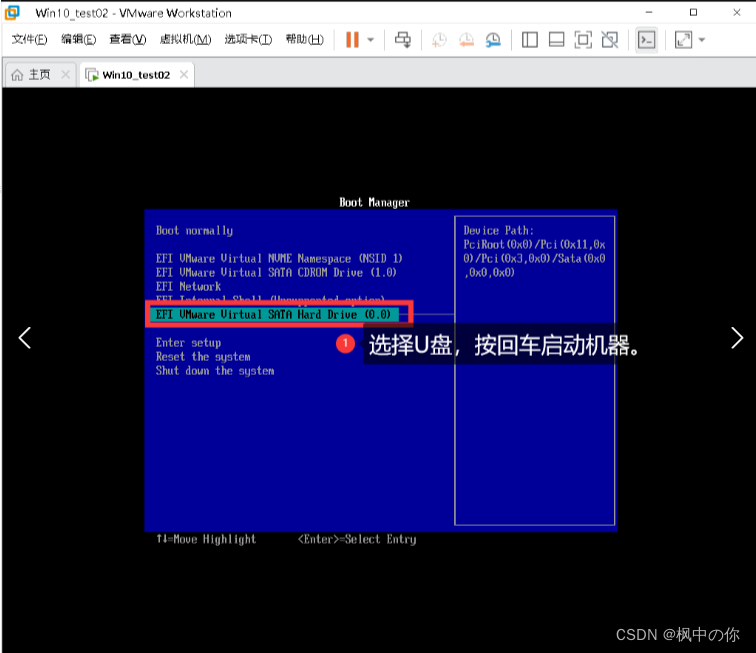Image resolution: width=756 pixels, height=653 pixels.
Task: Open the 查看(V) menu
Action: (x=128, y=39)
